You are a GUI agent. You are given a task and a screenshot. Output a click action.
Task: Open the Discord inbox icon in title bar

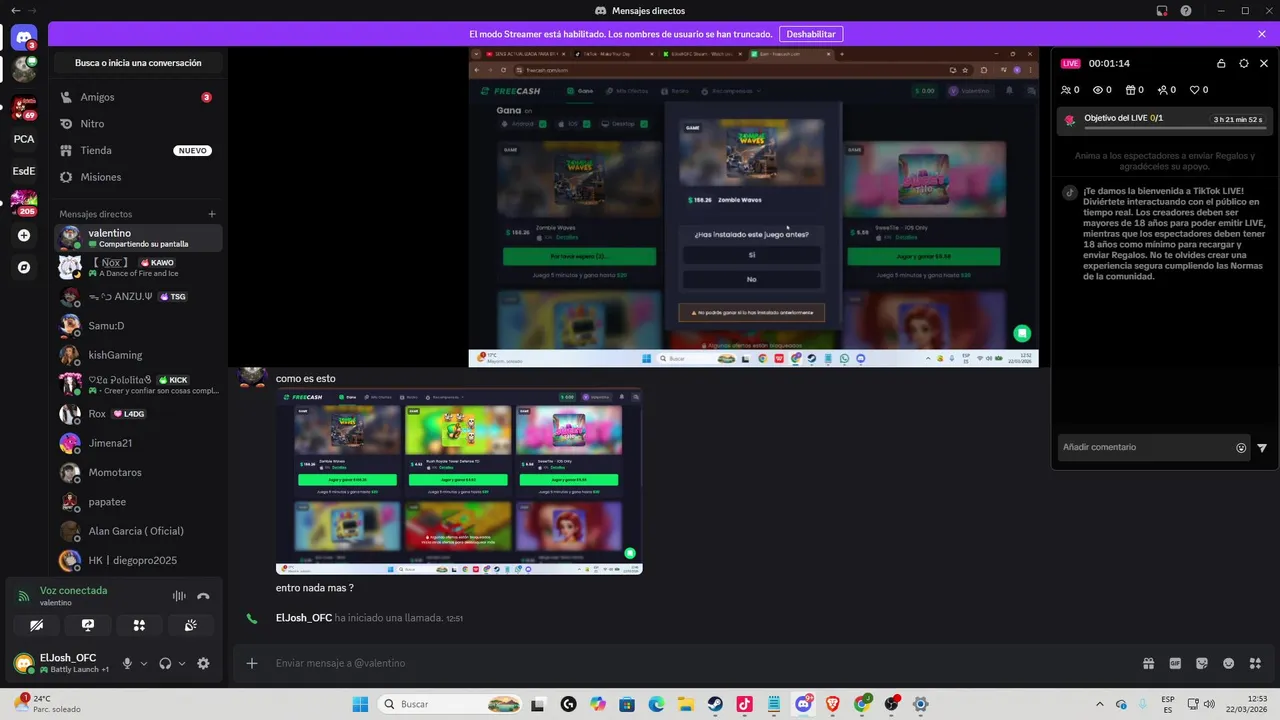pos(1162,11)
